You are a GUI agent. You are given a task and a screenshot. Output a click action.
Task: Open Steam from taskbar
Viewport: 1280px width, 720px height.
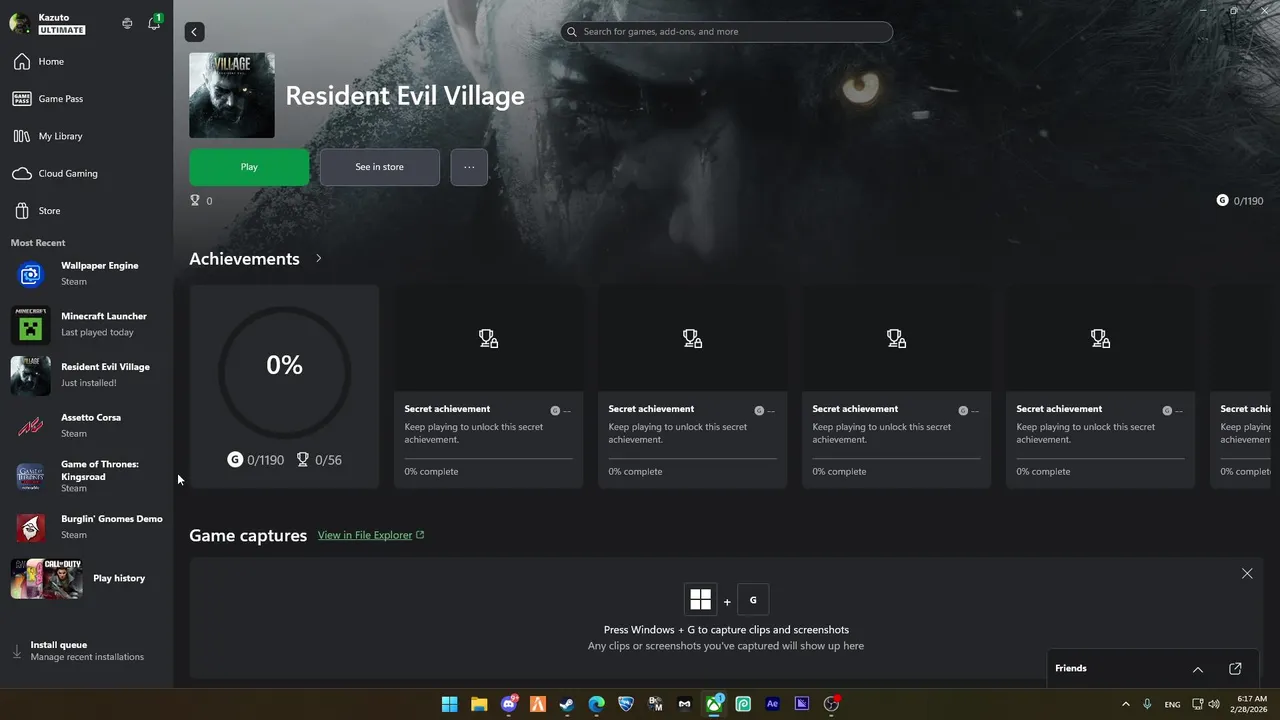click(x=567, y=704)
